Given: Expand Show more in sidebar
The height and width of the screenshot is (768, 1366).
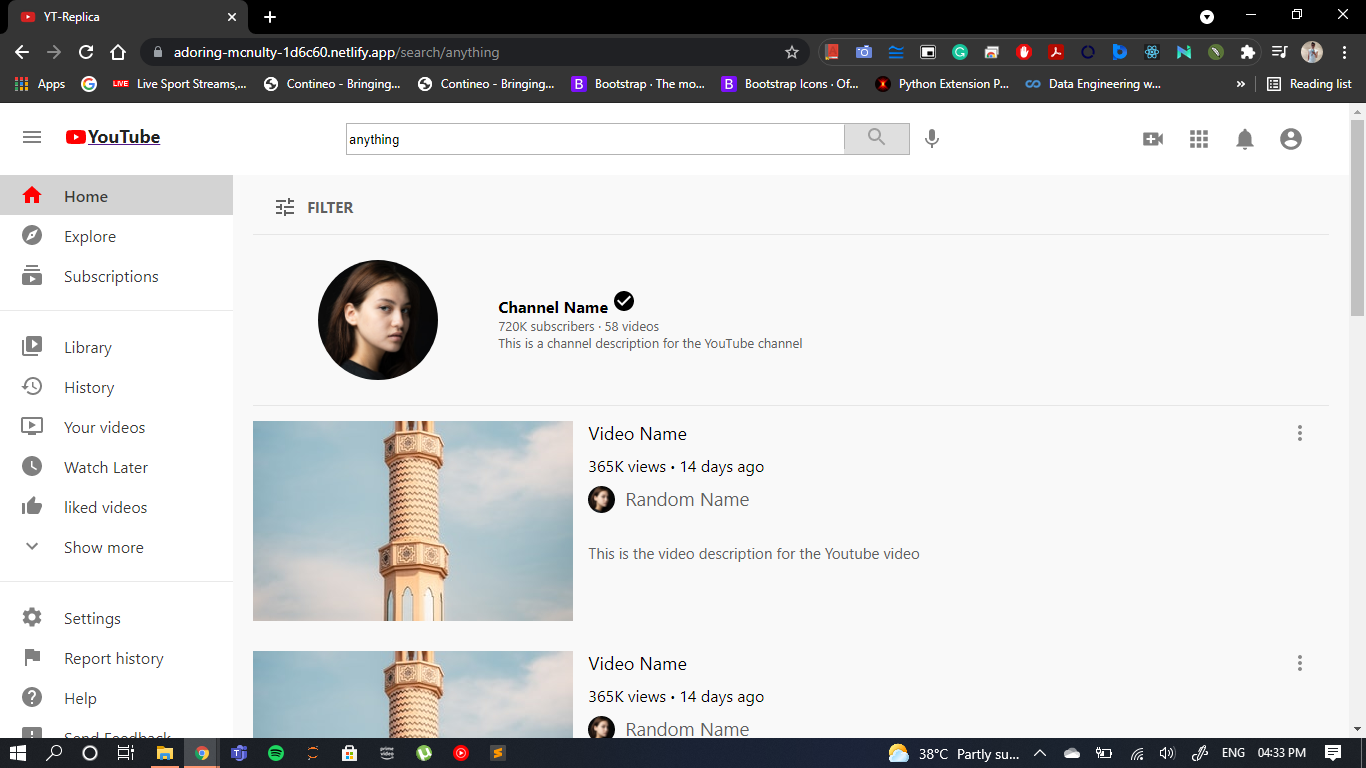Looking at the screenshot, I should coord(116,547).
